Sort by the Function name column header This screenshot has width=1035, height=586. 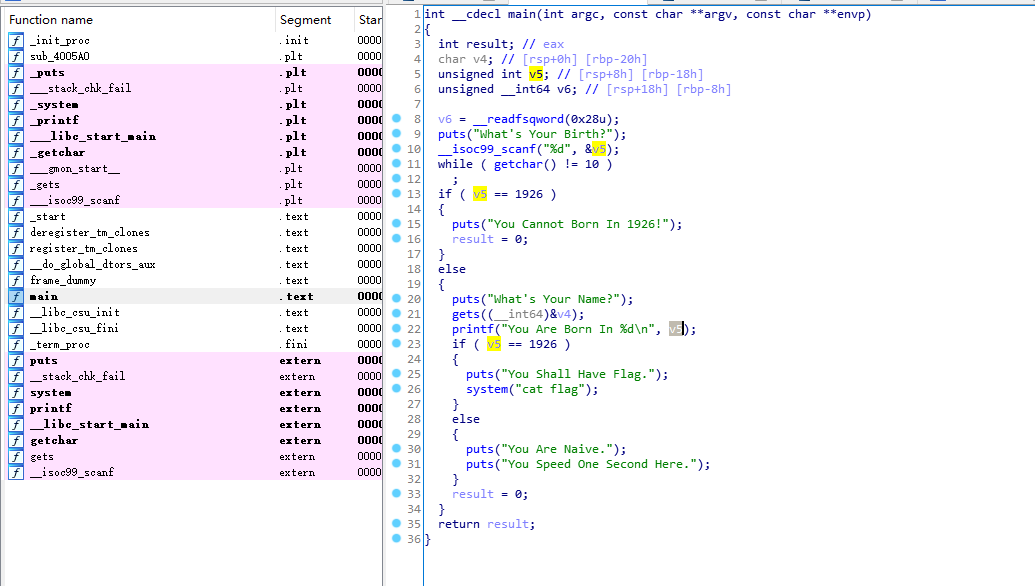click(52, 20)
